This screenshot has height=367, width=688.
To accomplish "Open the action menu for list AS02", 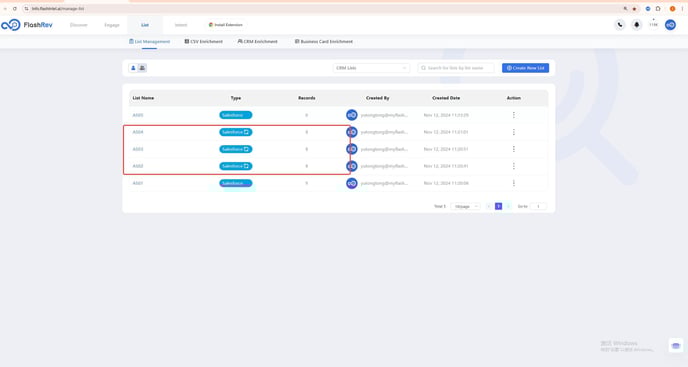I will coord(513,166).
